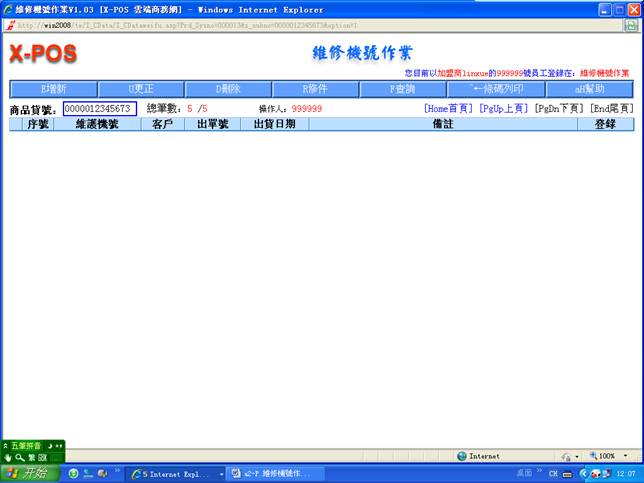Open the H幫助 help button

[x=588, y=88]
